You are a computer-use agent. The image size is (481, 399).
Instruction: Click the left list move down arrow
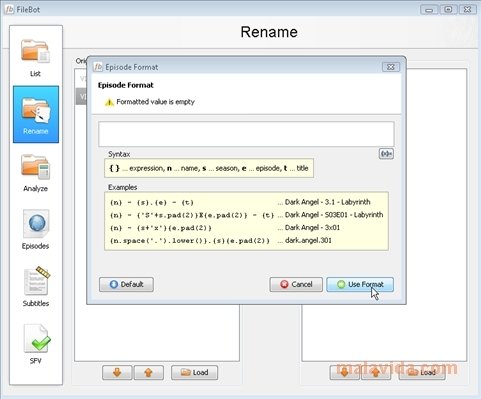point(117,372)
